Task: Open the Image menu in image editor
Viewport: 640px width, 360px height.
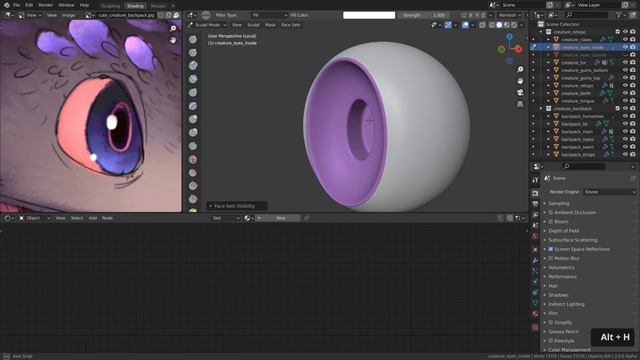Action: [x=69, y=15]
